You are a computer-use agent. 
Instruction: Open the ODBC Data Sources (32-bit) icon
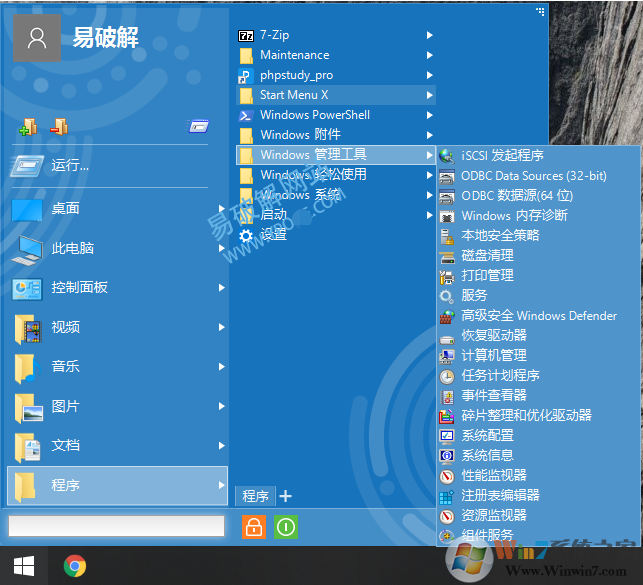click(x=447, y=176)
